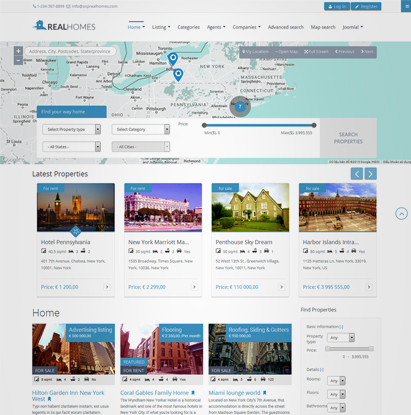Open the Agents menu
The height and width of the screenshot is (415, 411).
[216, 27]
